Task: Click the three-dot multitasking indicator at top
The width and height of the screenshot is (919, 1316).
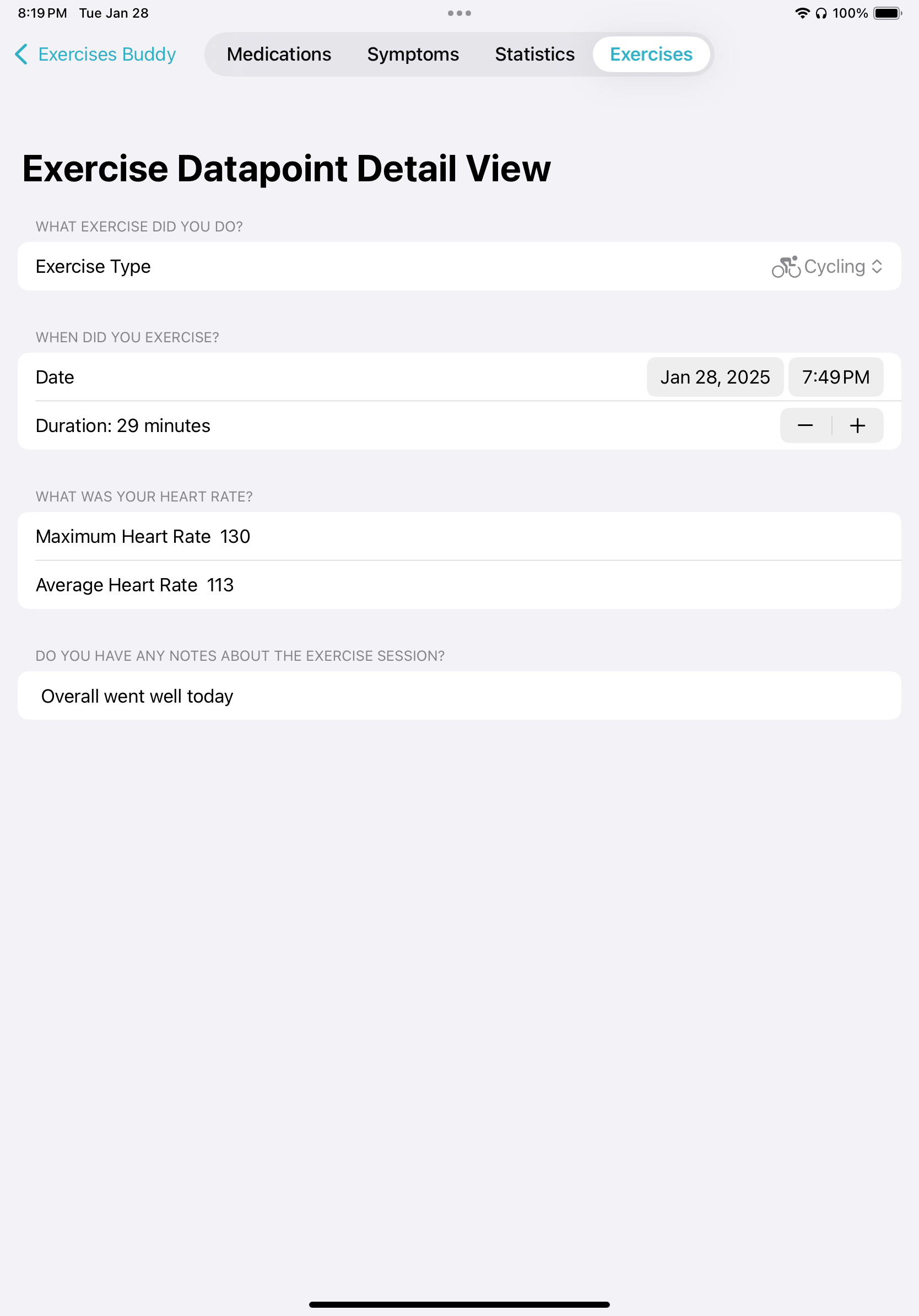Action: [459, 12]
